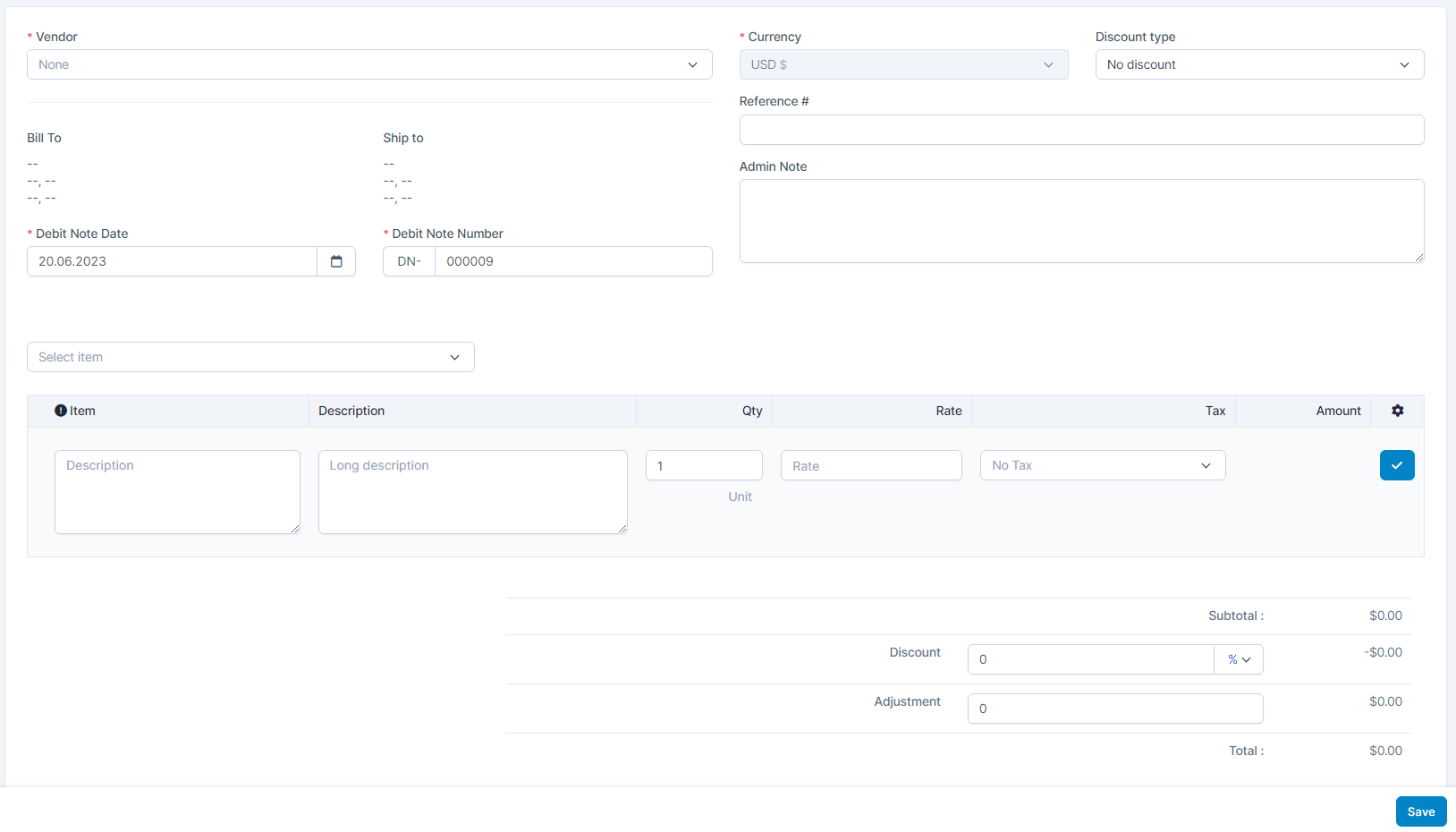This screenshot has width=1456, height=832.
Task: Click into the Admin Note textarea
Action: [1080, 221]
